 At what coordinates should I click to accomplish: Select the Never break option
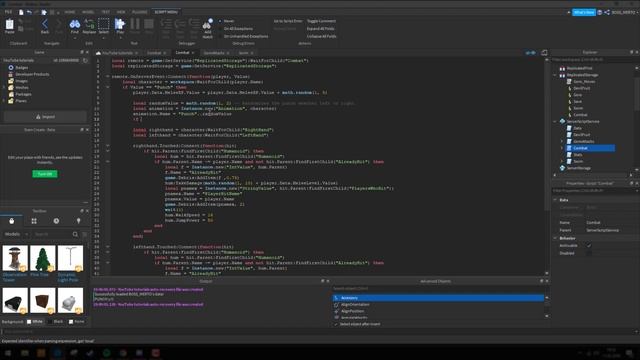(x=227, y=21)
